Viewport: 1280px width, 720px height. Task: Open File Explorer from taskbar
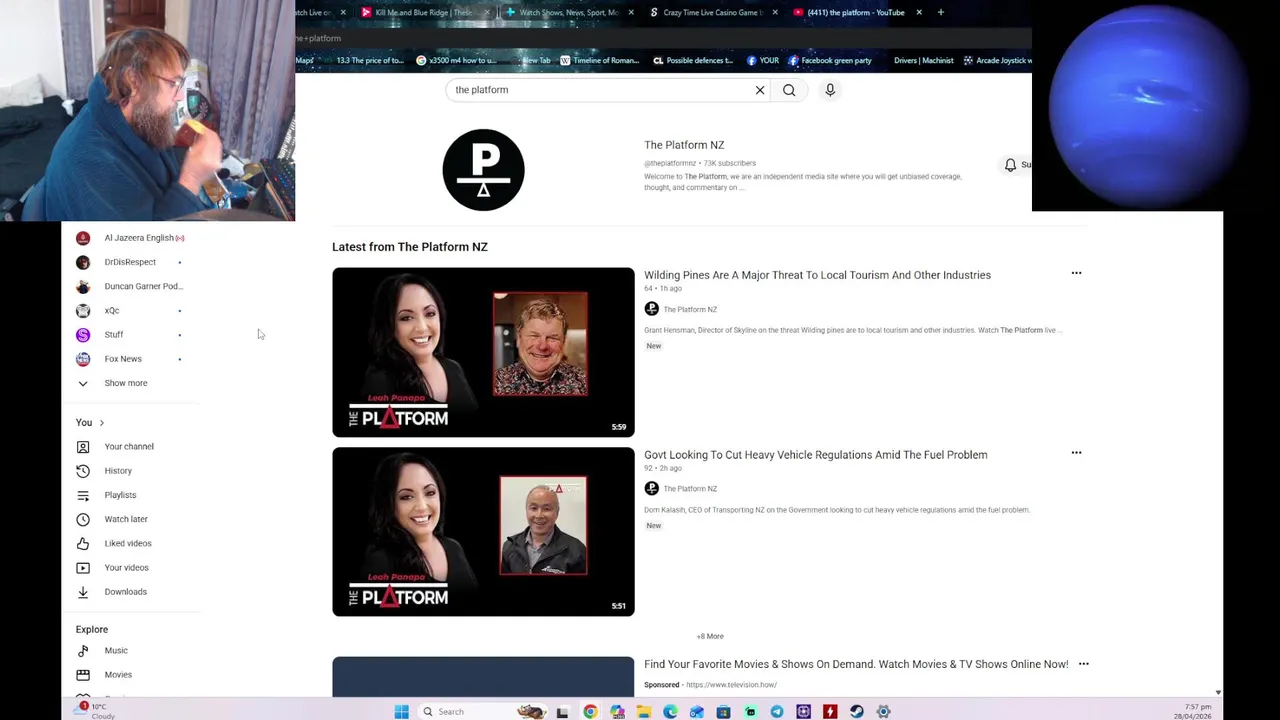pyautogui.click(x=643, y=712)
